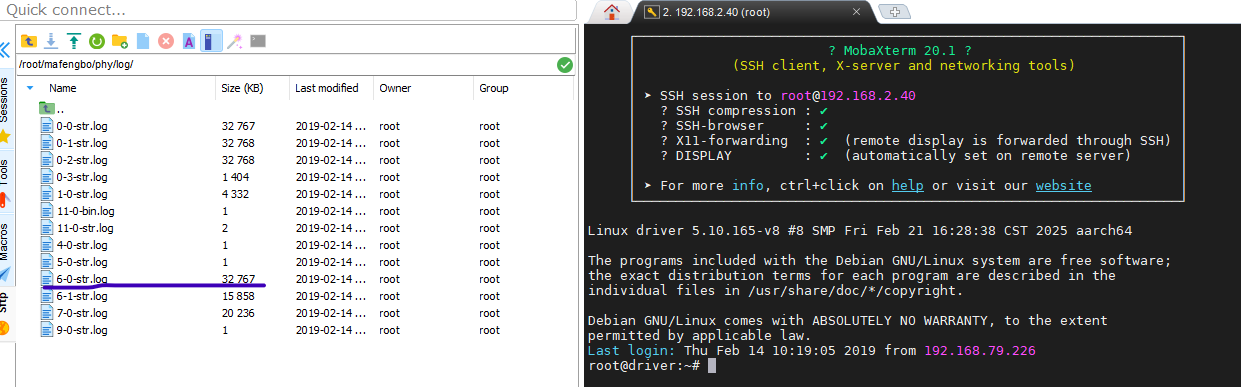The image size is (1241, 387).
Task: Select file 5-0-str.log
Action: (x=82, y=262)
